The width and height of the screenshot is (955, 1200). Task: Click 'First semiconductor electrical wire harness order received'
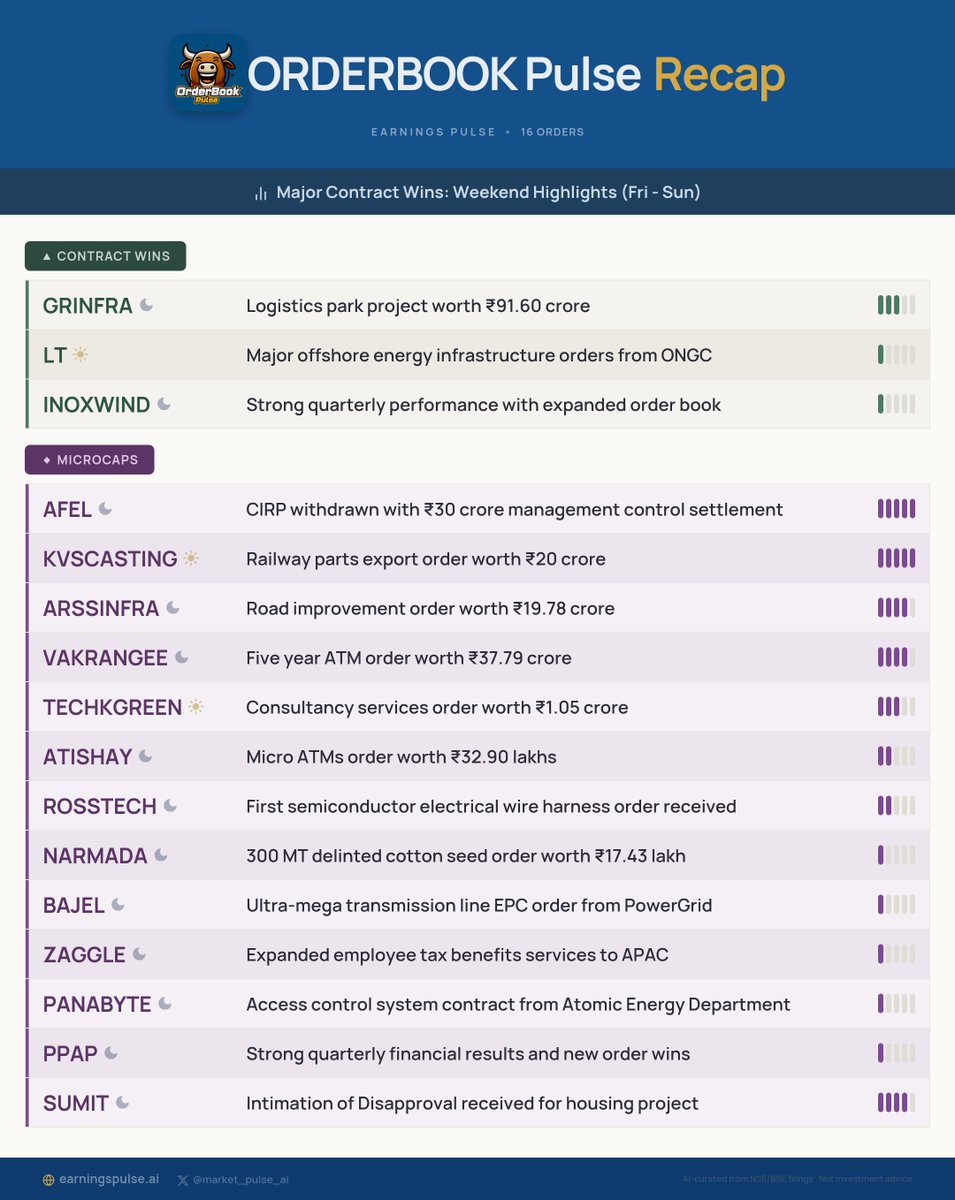tap(491, 806)
